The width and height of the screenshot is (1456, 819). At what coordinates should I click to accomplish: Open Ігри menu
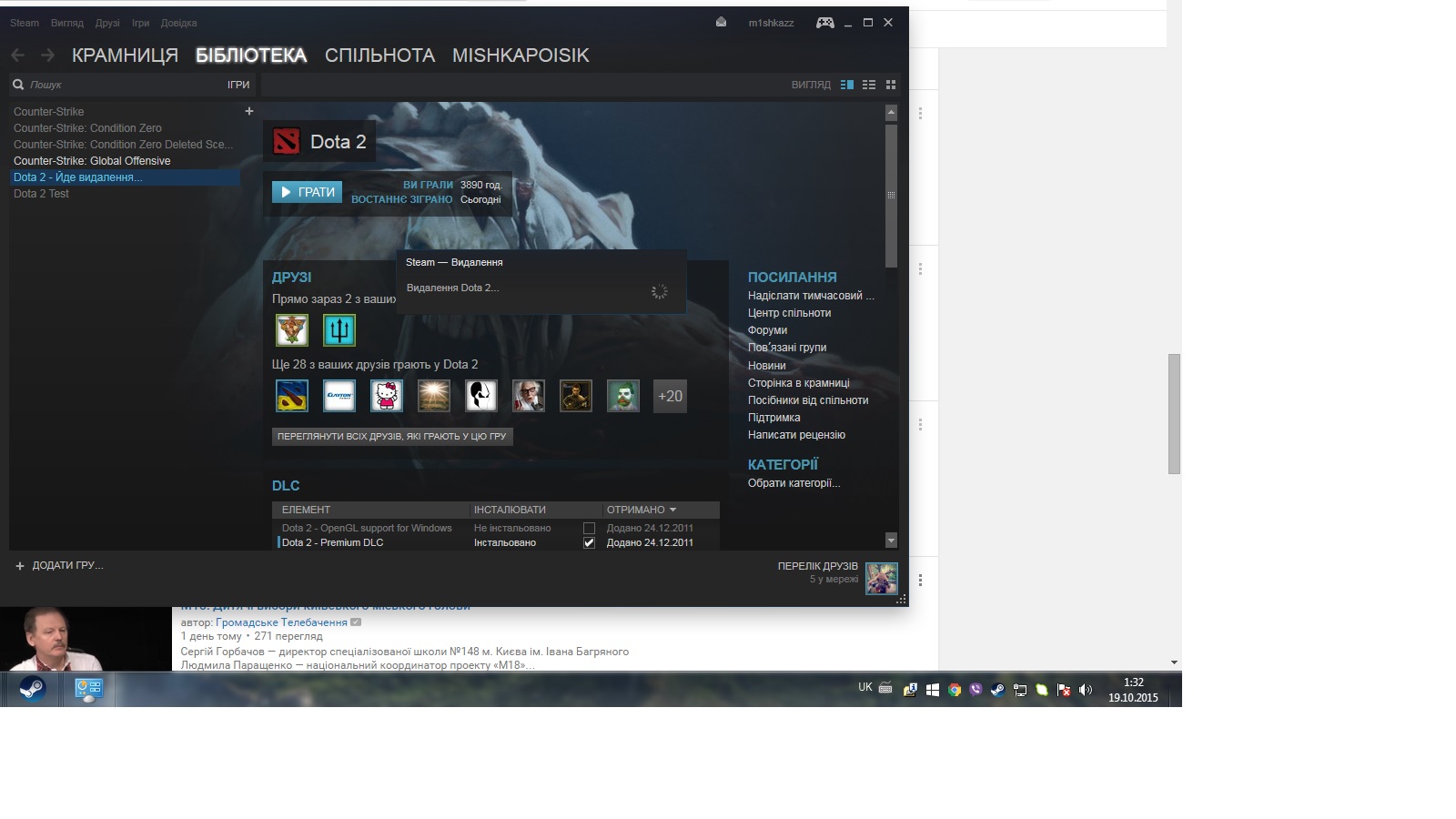pyautogui.click(x=140, y=23)
